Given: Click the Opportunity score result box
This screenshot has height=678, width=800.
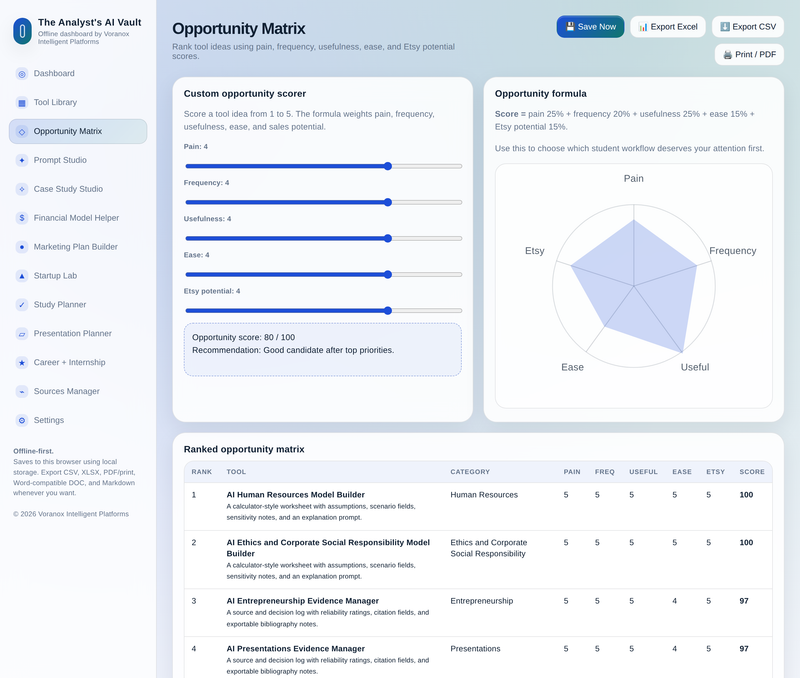Looking at the screenshot, I should (323, 349).
